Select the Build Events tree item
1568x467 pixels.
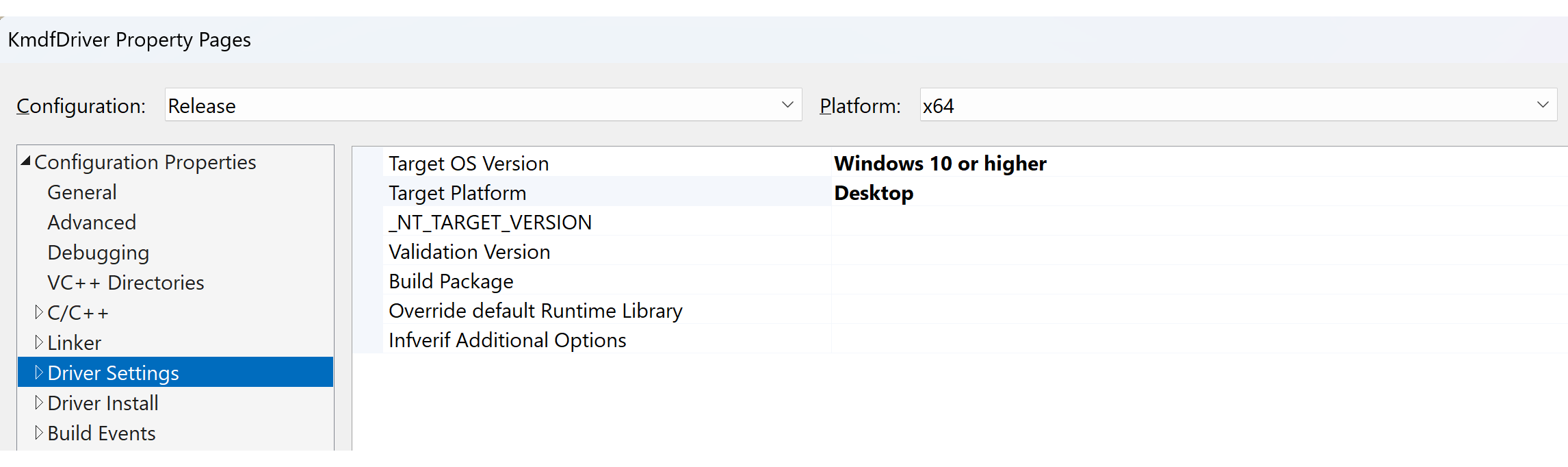click(x=102, y=433)
